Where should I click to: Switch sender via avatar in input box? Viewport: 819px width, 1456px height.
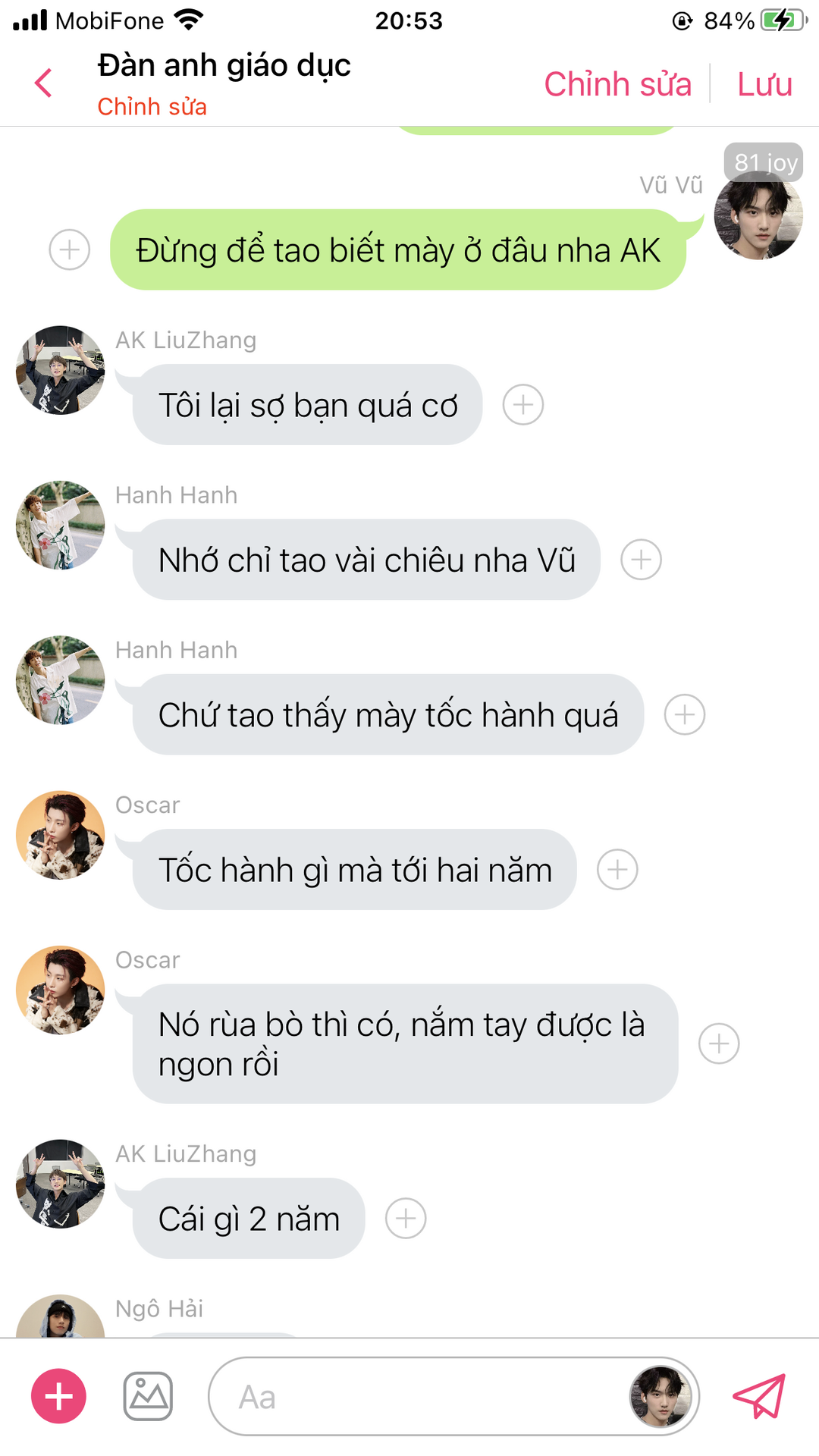click(661, 1396)
